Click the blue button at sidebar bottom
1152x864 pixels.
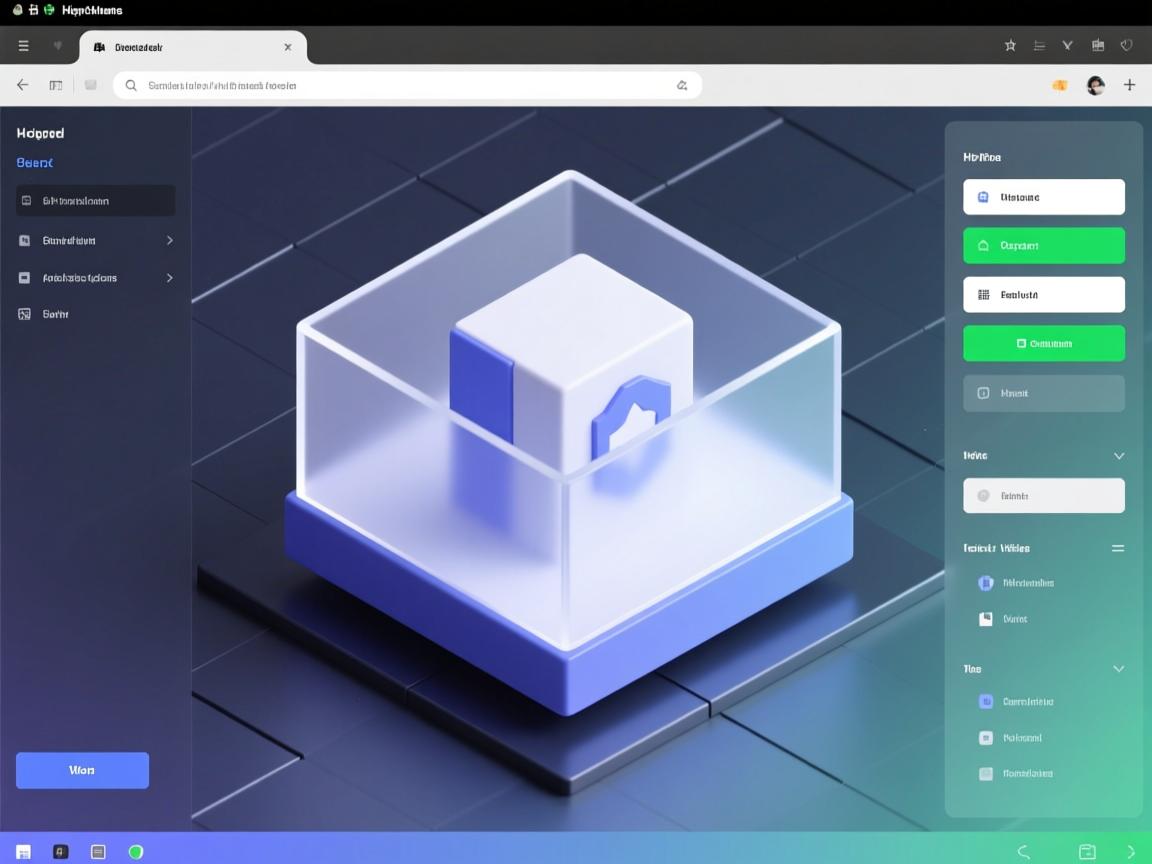pyautogui.click(x=82, y=770)
